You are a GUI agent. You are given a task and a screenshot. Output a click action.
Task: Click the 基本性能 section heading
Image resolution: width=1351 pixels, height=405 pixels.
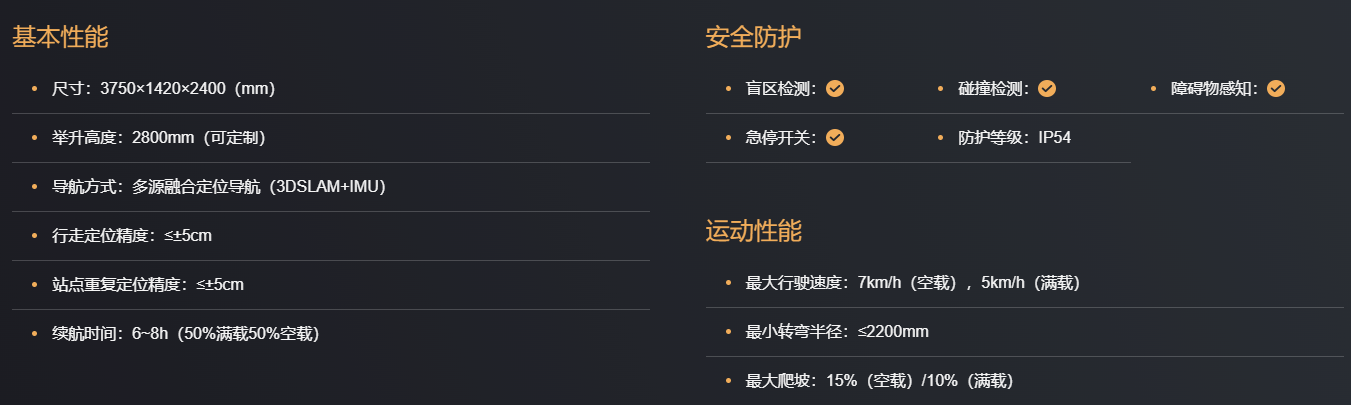tap(60, 38)
